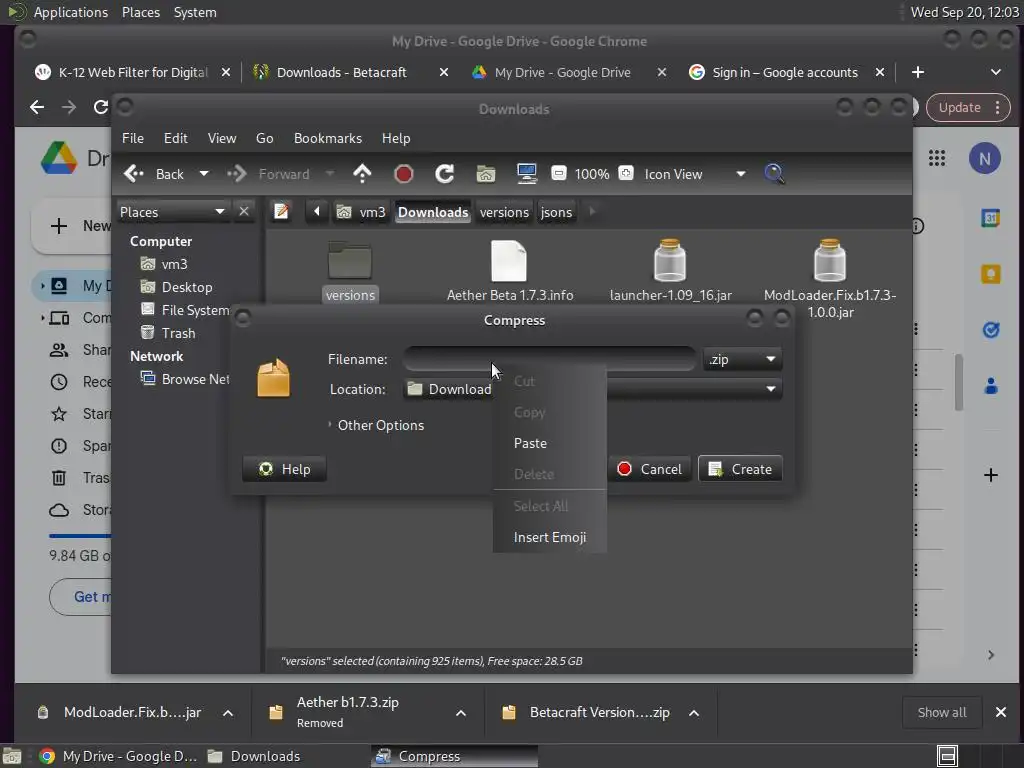
Task: Choose Paste from the context menu
Action: pyautogui.click(x=550, y=443)
